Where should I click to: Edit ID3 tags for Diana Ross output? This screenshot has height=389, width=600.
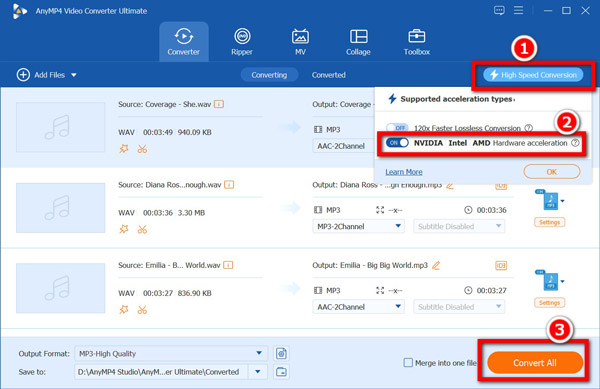click(501, 186)
